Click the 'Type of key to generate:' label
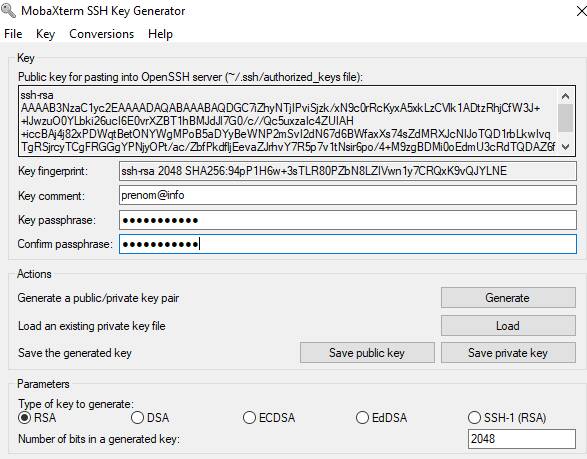 tap(76, 404)
